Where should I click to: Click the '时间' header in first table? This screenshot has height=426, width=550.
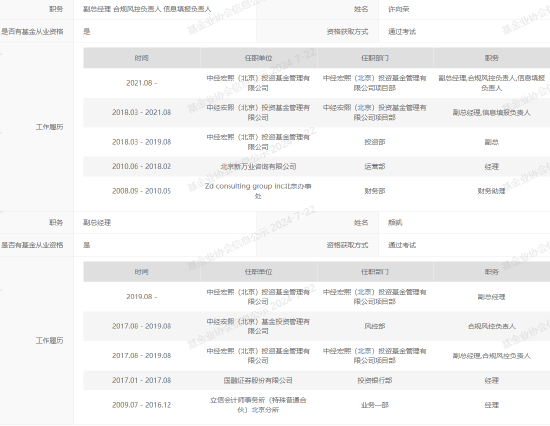[x=141, y=58]
